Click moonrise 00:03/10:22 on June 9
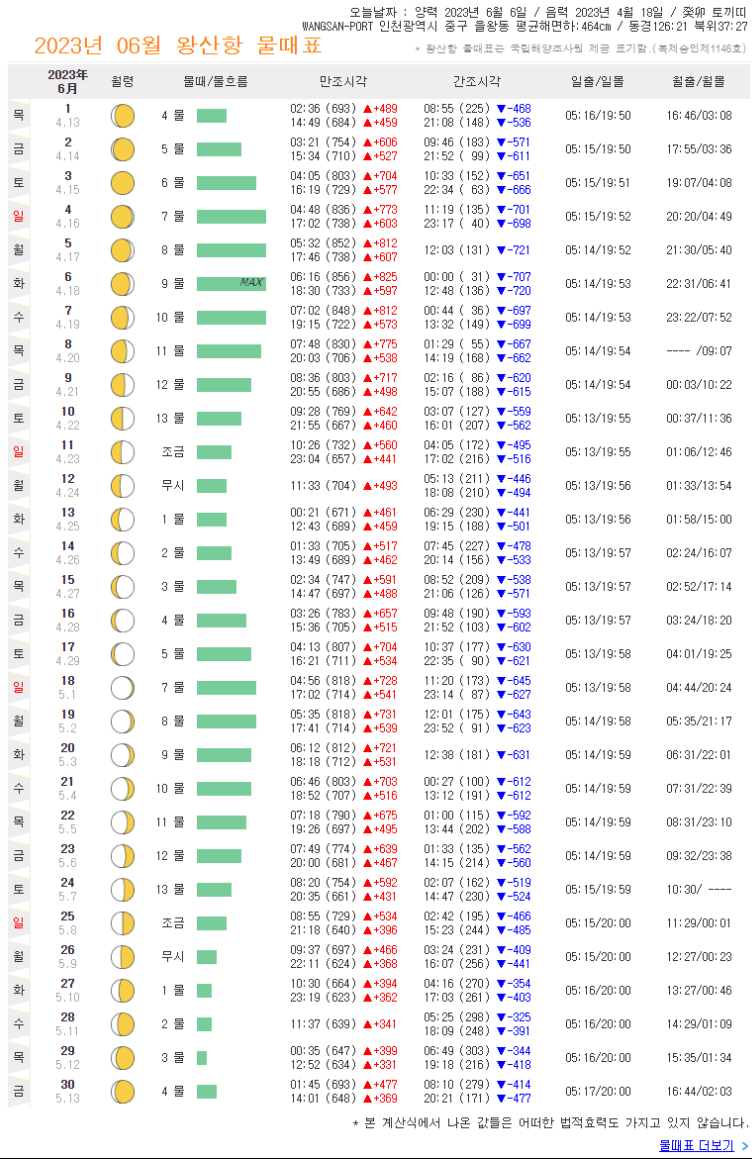Image resolution: width=752 pixels, height=1159 pixels. pyautogui.click(x=699, y=385)
